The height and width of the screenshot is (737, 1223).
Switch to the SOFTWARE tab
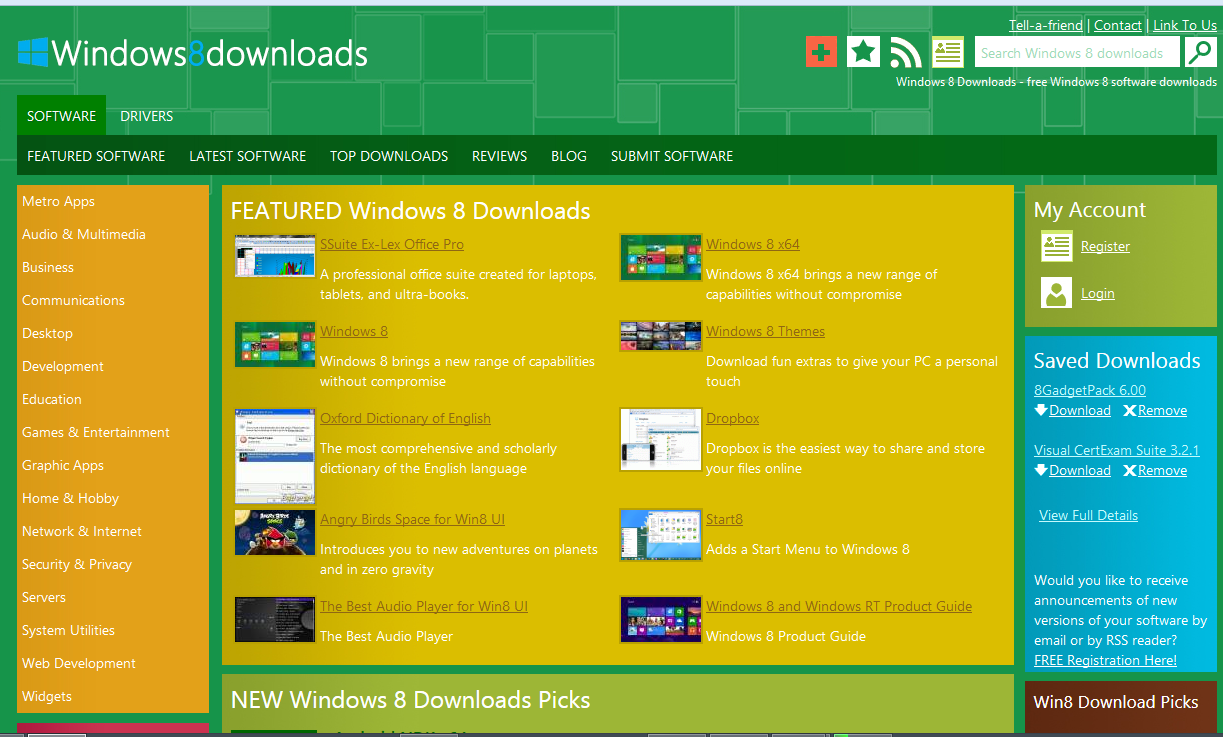[x=62, y=116]
